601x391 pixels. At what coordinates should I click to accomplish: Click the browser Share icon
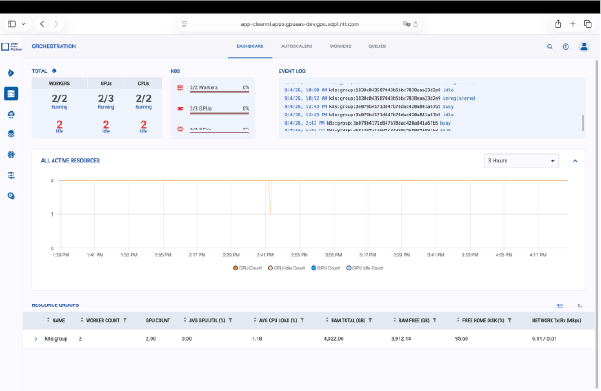[558, 24]
